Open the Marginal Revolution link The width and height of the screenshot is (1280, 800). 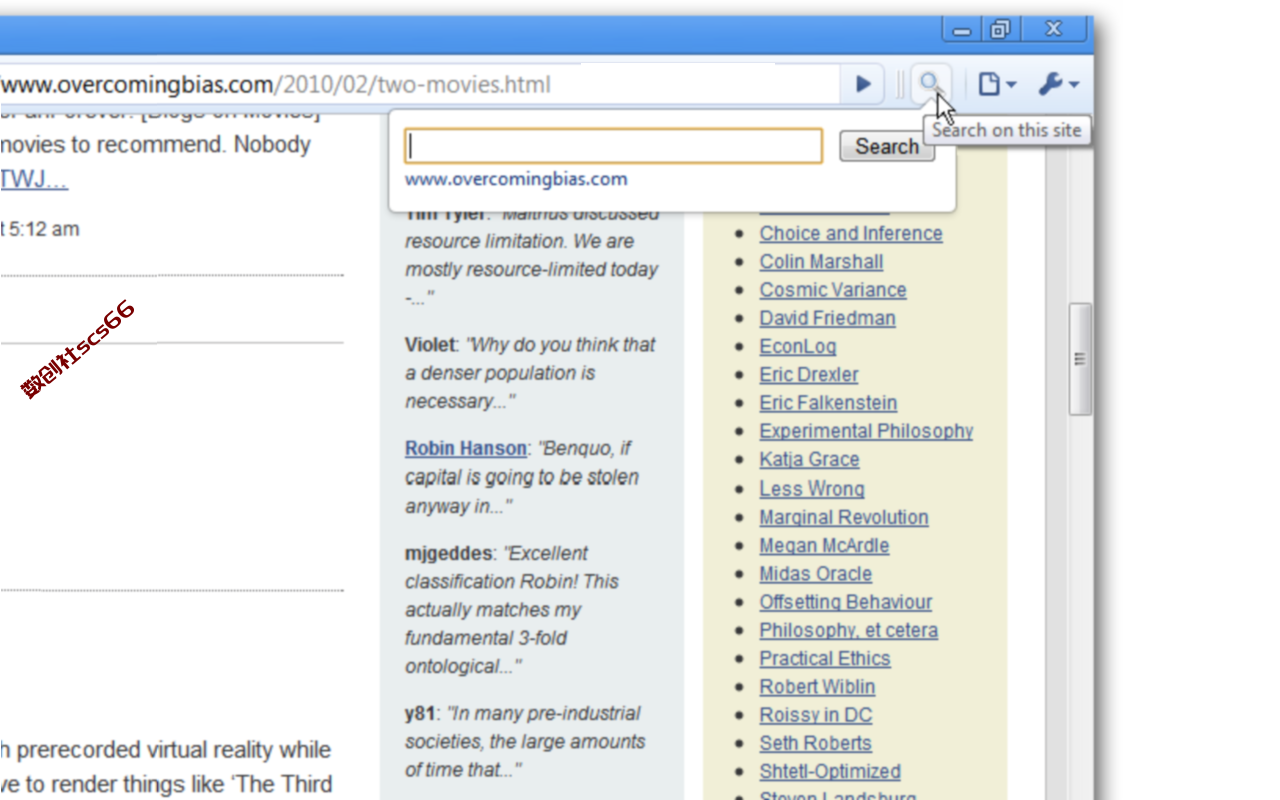[x=844, y=517]
